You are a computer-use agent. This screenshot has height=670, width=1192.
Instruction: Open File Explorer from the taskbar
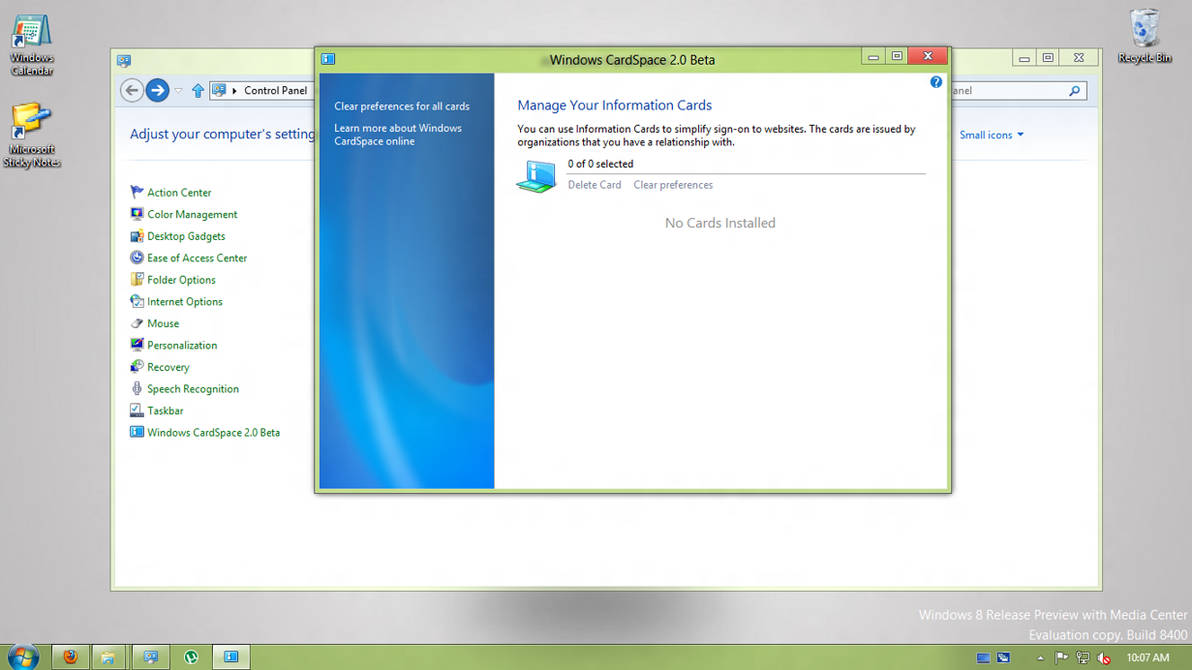tap(108, 657)
